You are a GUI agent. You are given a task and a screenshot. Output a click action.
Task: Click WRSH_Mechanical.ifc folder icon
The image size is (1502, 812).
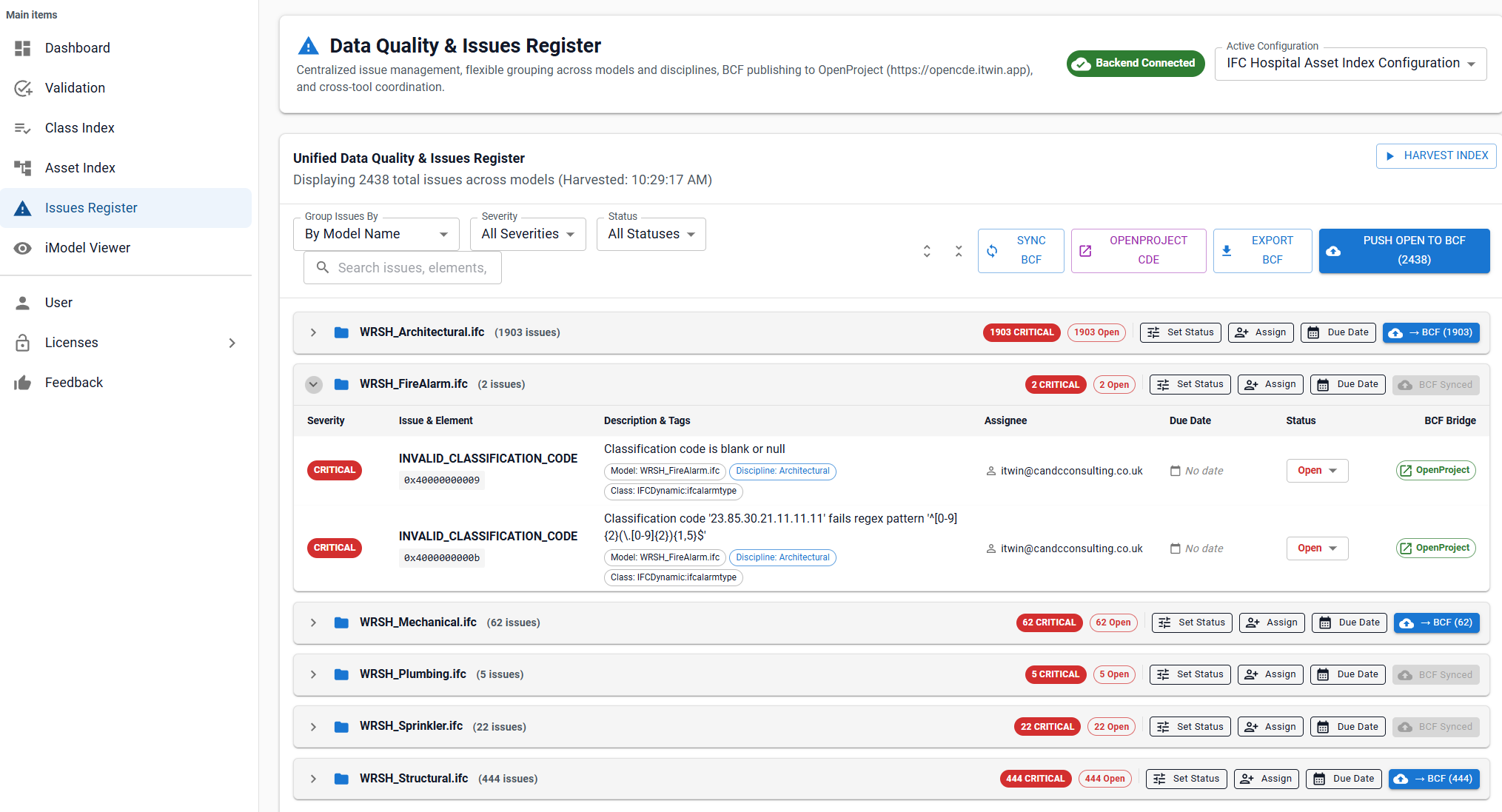[x=341, y=623]
